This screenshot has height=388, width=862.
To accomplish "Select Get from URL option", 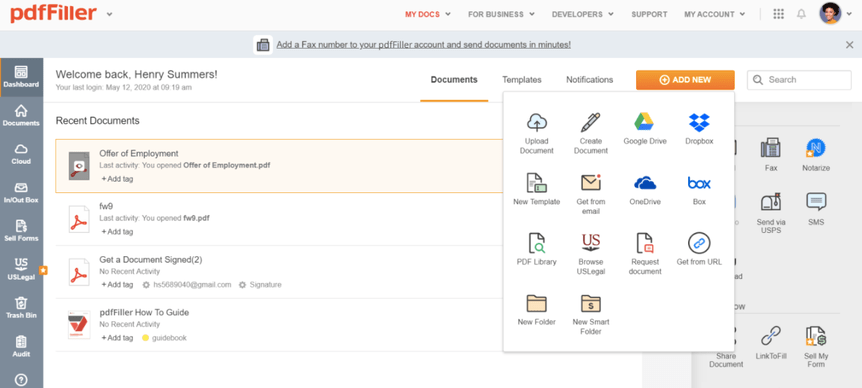I will pos(699,249).
